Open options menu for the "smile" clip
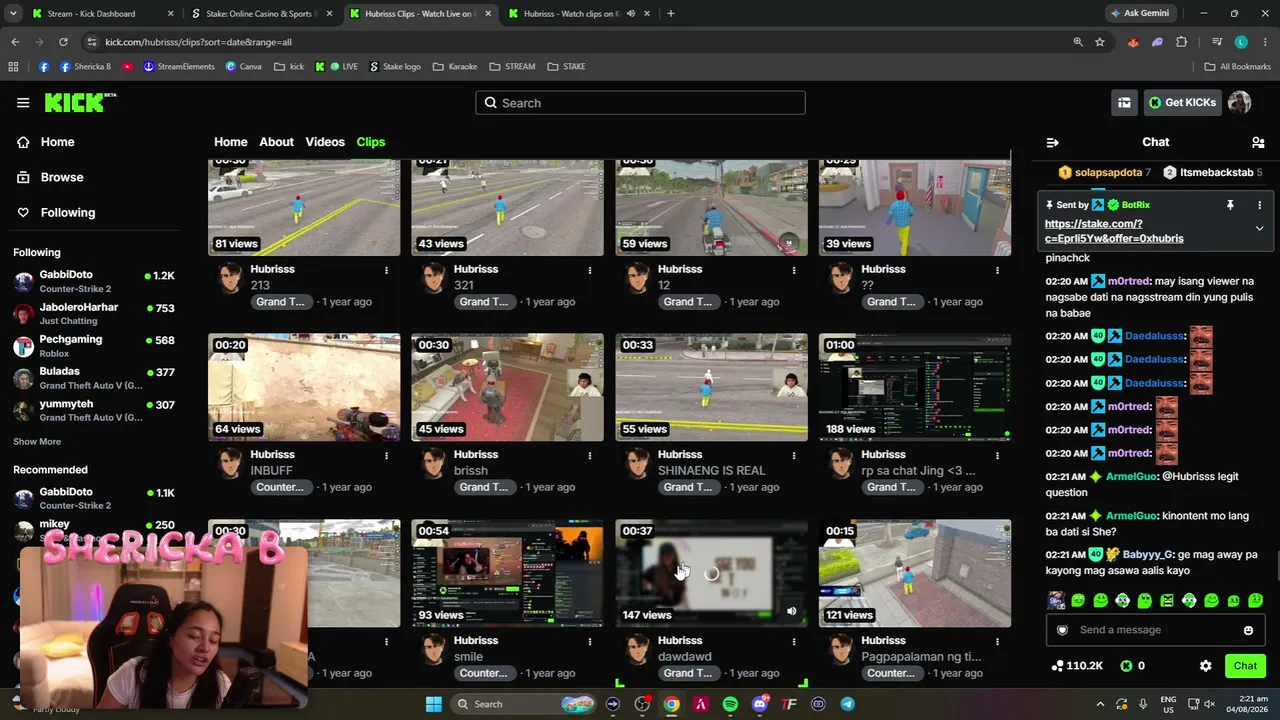Viewport: 1280px width, 720px height. (x=590, y=641)
